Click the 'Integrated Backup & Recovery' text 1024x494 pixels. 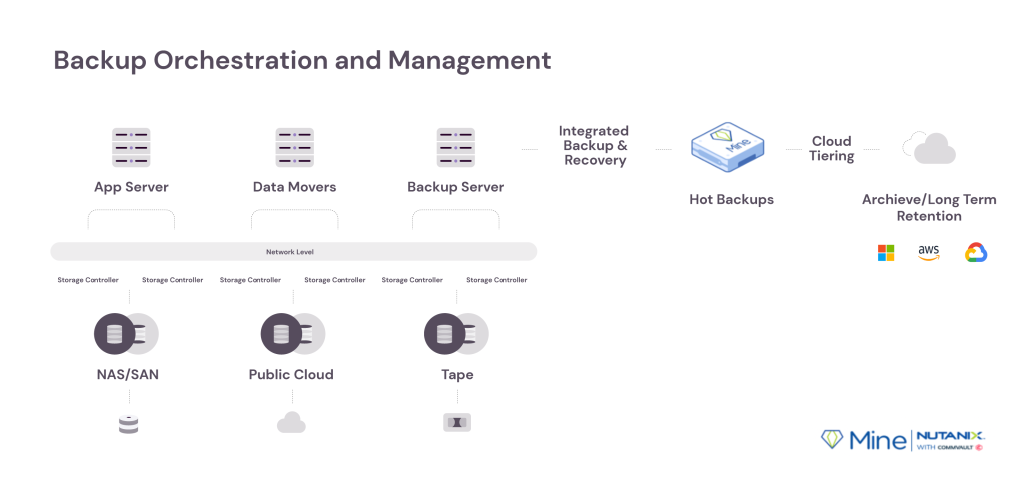click(594, 146)
